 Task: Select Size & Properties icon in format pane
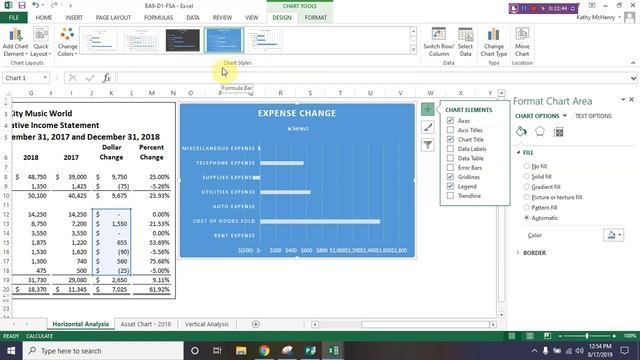(558, 131)
